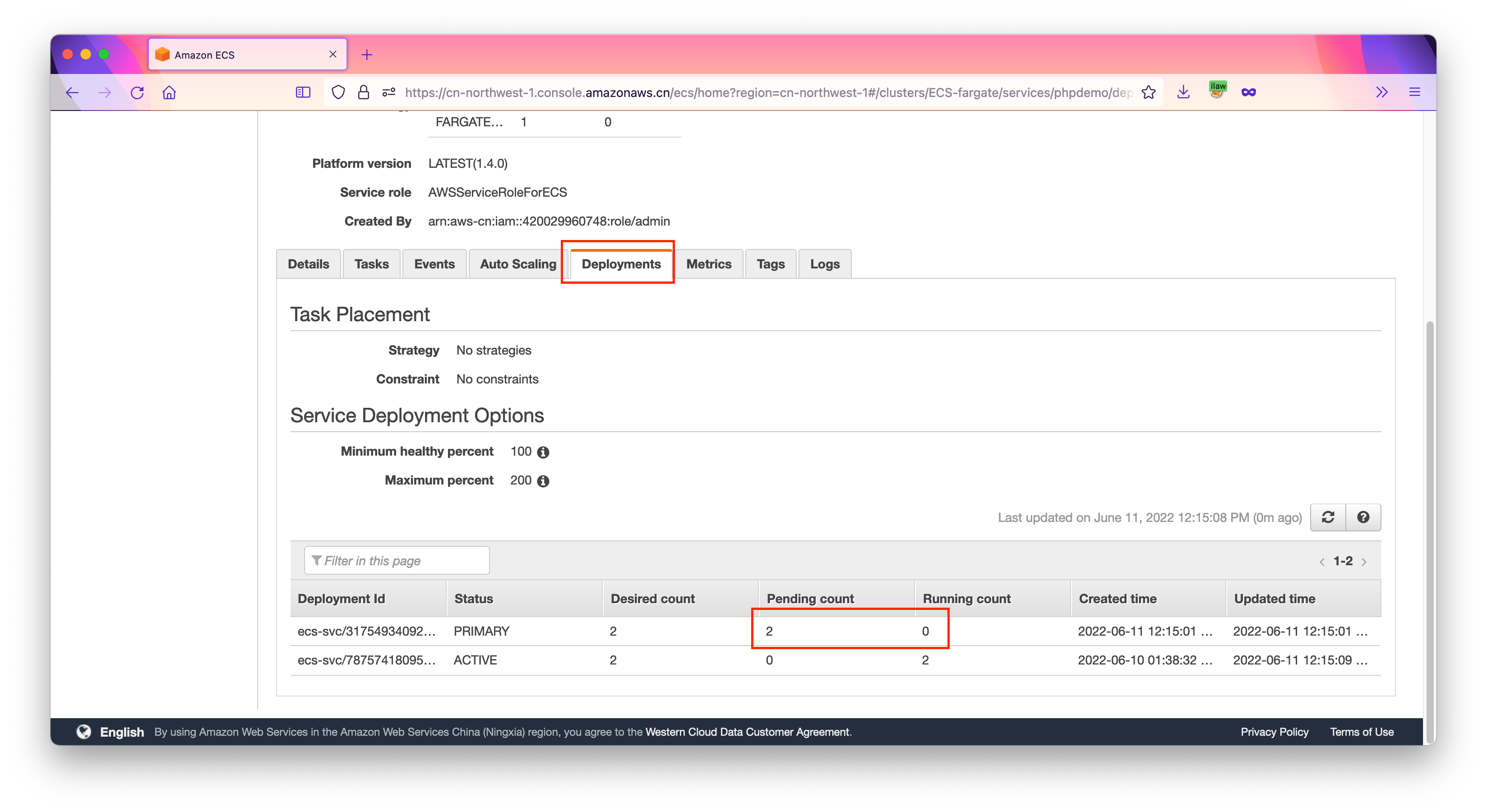Open the Logs tab
1487x812 pixels.
(824, 264)
